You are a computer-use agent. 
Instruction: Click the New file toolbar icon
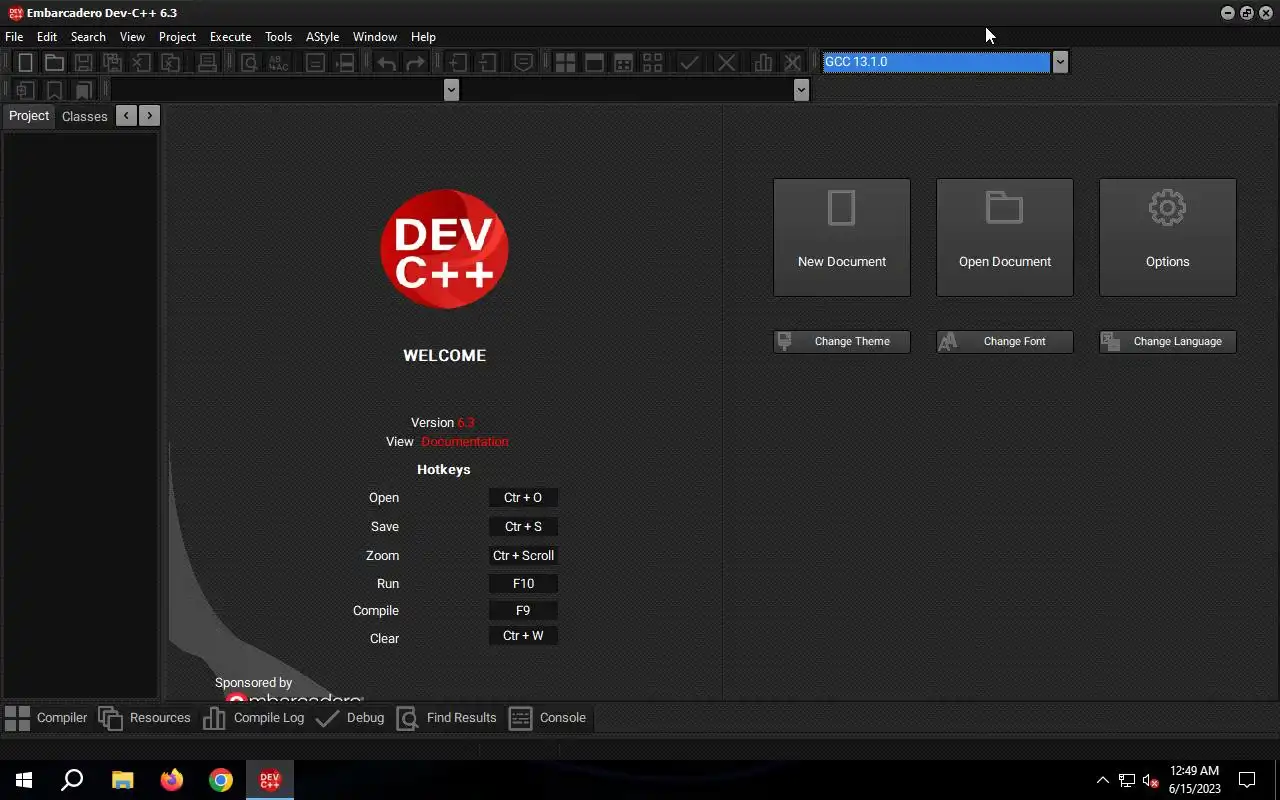click(x=26, y=62)
